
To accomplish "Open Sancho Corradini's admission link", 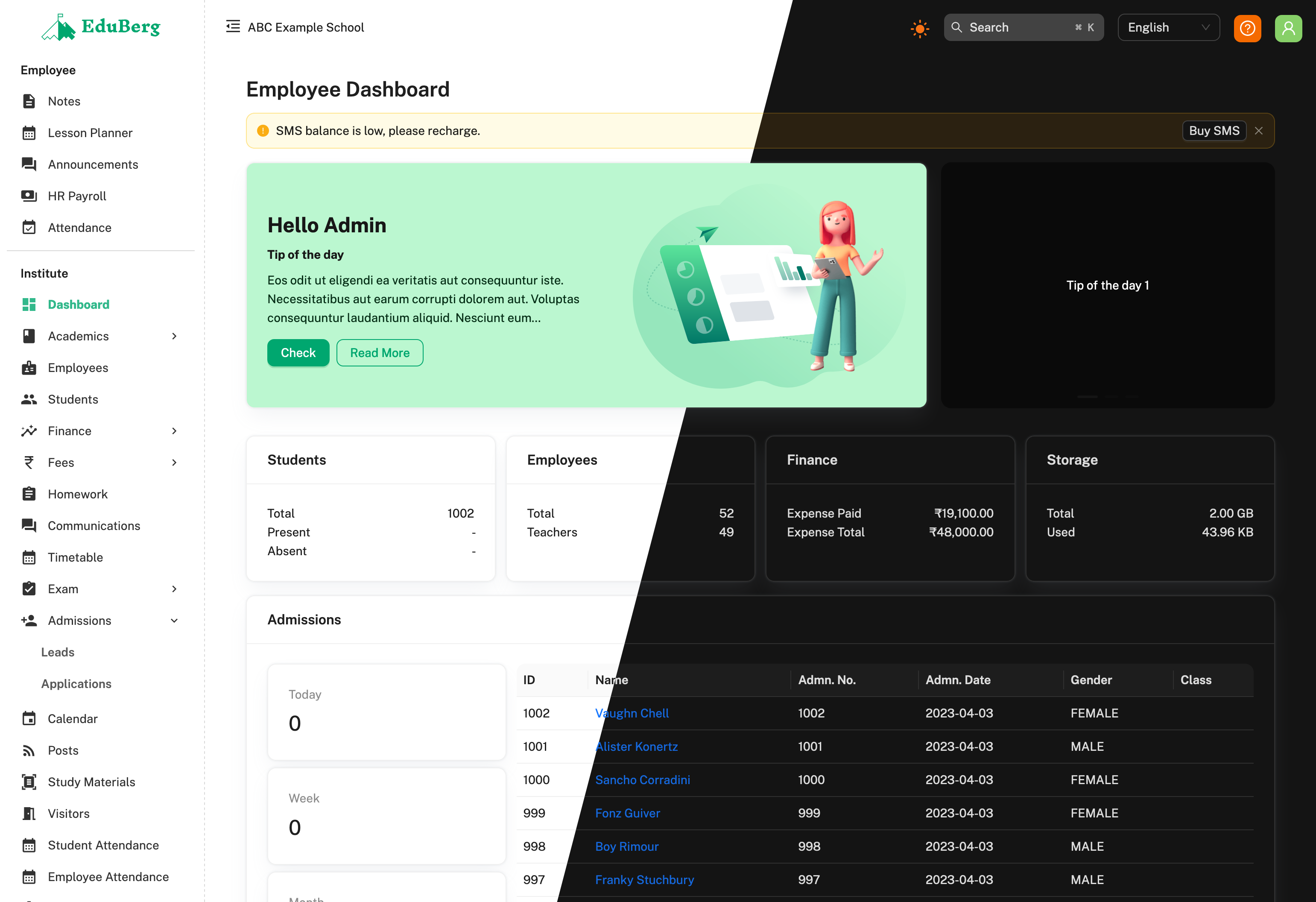I will tap(643, 780).
